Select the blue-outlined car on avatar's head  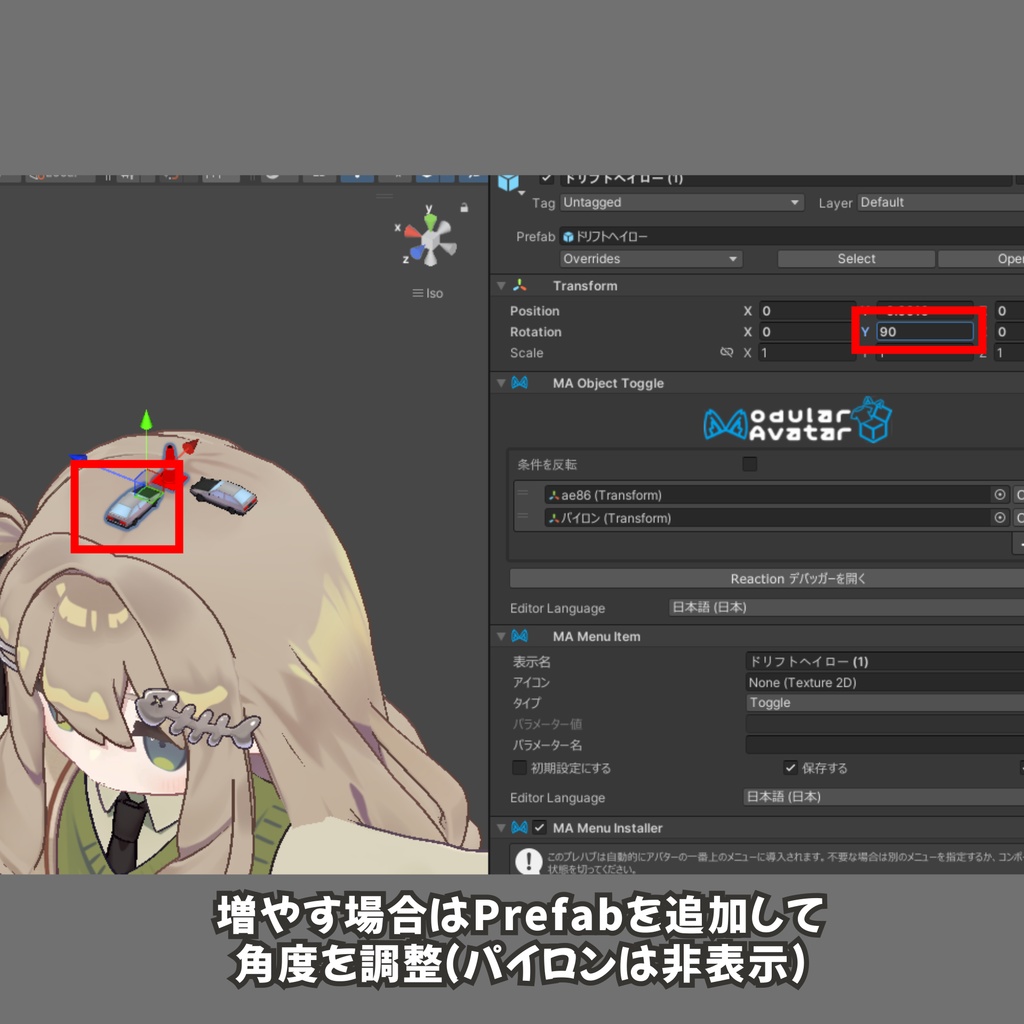coord(133,505)
